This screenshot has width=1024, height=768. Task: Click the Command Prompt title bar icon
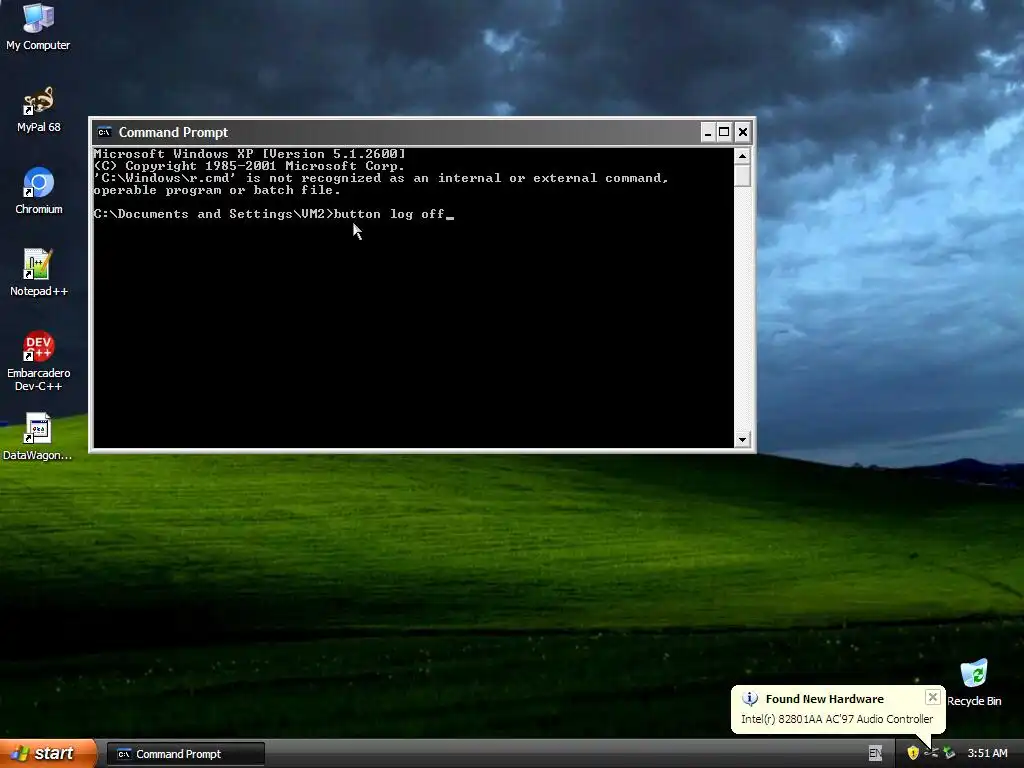point(104,133)
